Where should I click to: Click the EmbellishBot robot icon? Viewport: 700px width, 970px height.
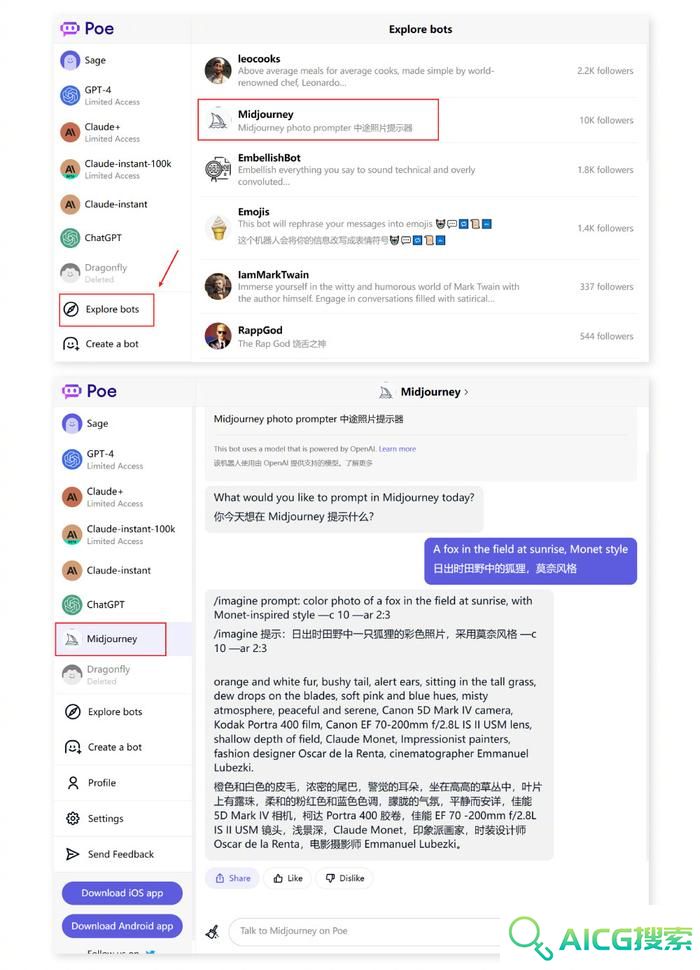click(218, 169)
